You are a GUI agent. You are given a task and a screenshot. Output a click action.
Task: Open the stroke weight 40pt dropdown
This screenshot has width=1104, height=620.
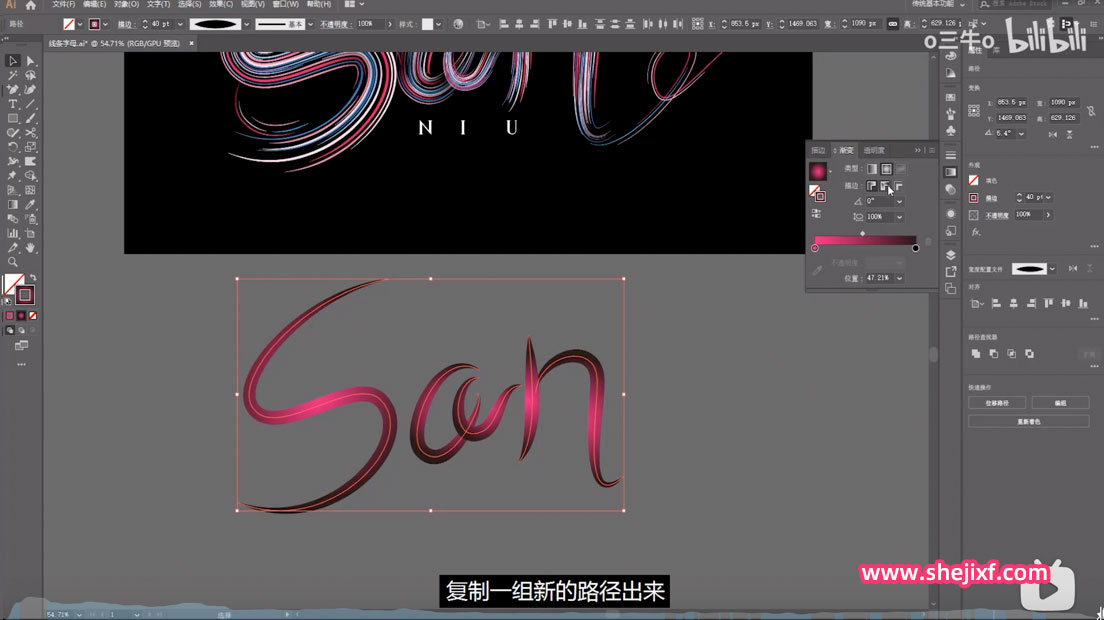click(1050, 197)
